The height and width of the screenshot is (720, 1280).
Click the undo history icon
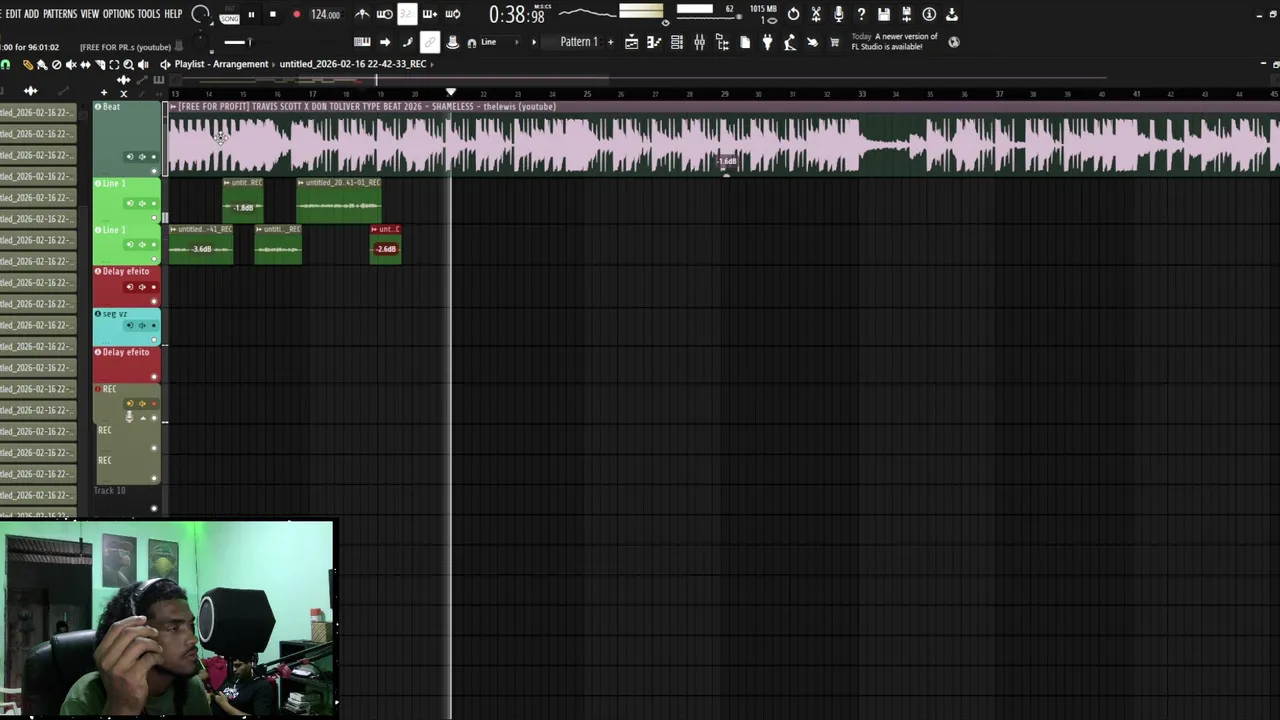tap(793, 14)
